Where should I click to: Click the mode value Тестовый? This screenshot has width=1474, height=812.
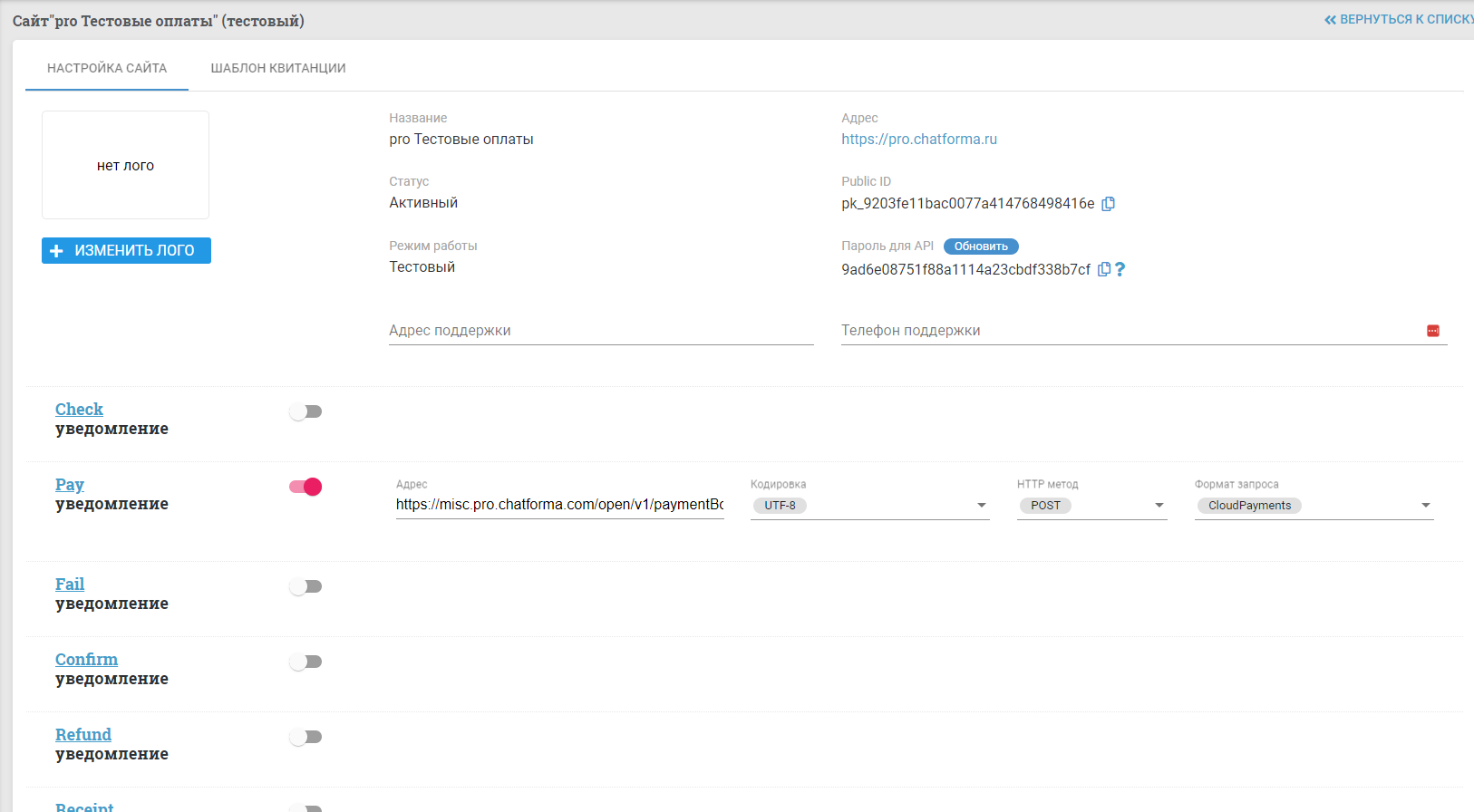pos(422,267)
